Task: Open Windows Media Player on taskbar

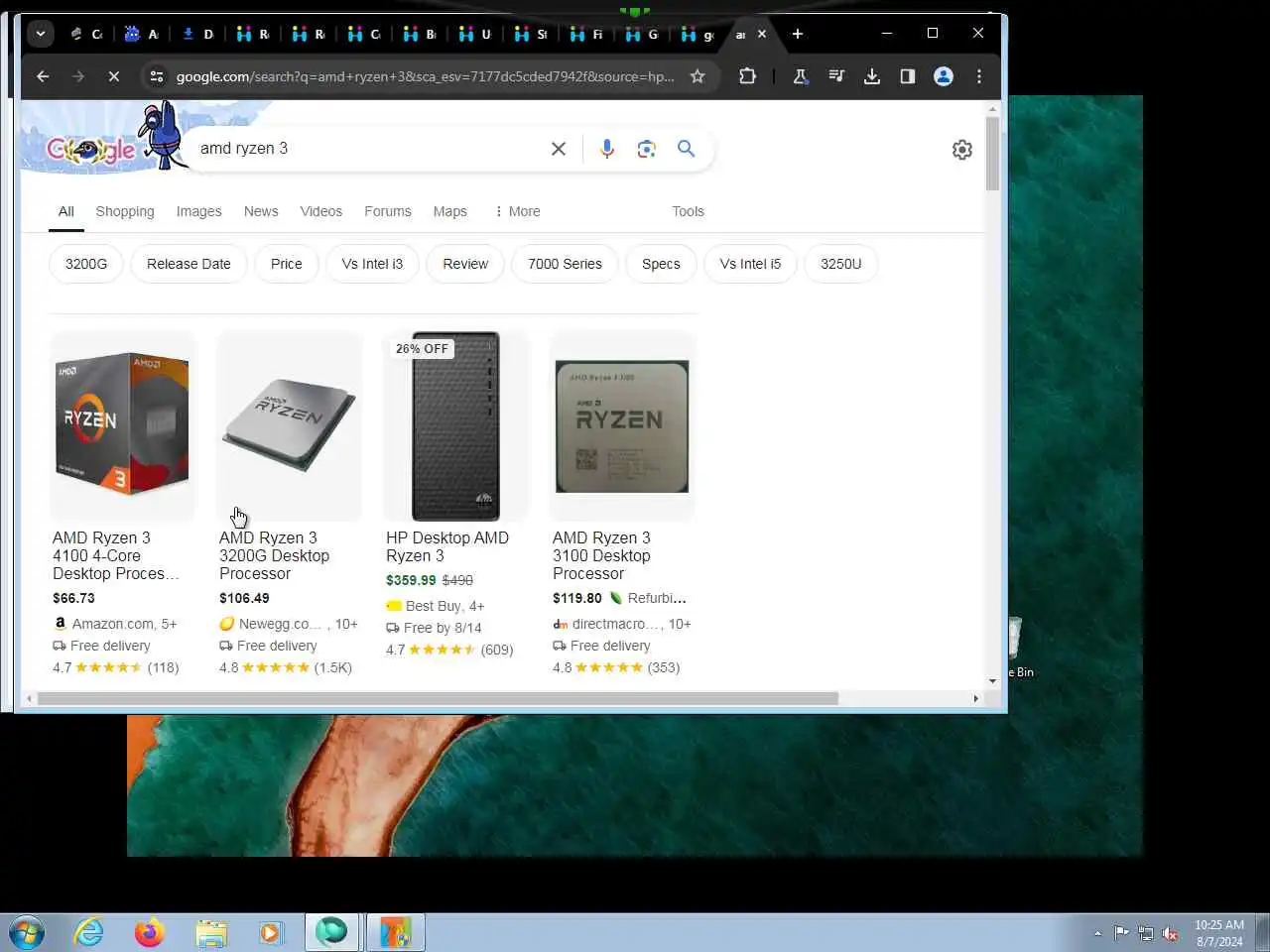Action: pos(270,932)
